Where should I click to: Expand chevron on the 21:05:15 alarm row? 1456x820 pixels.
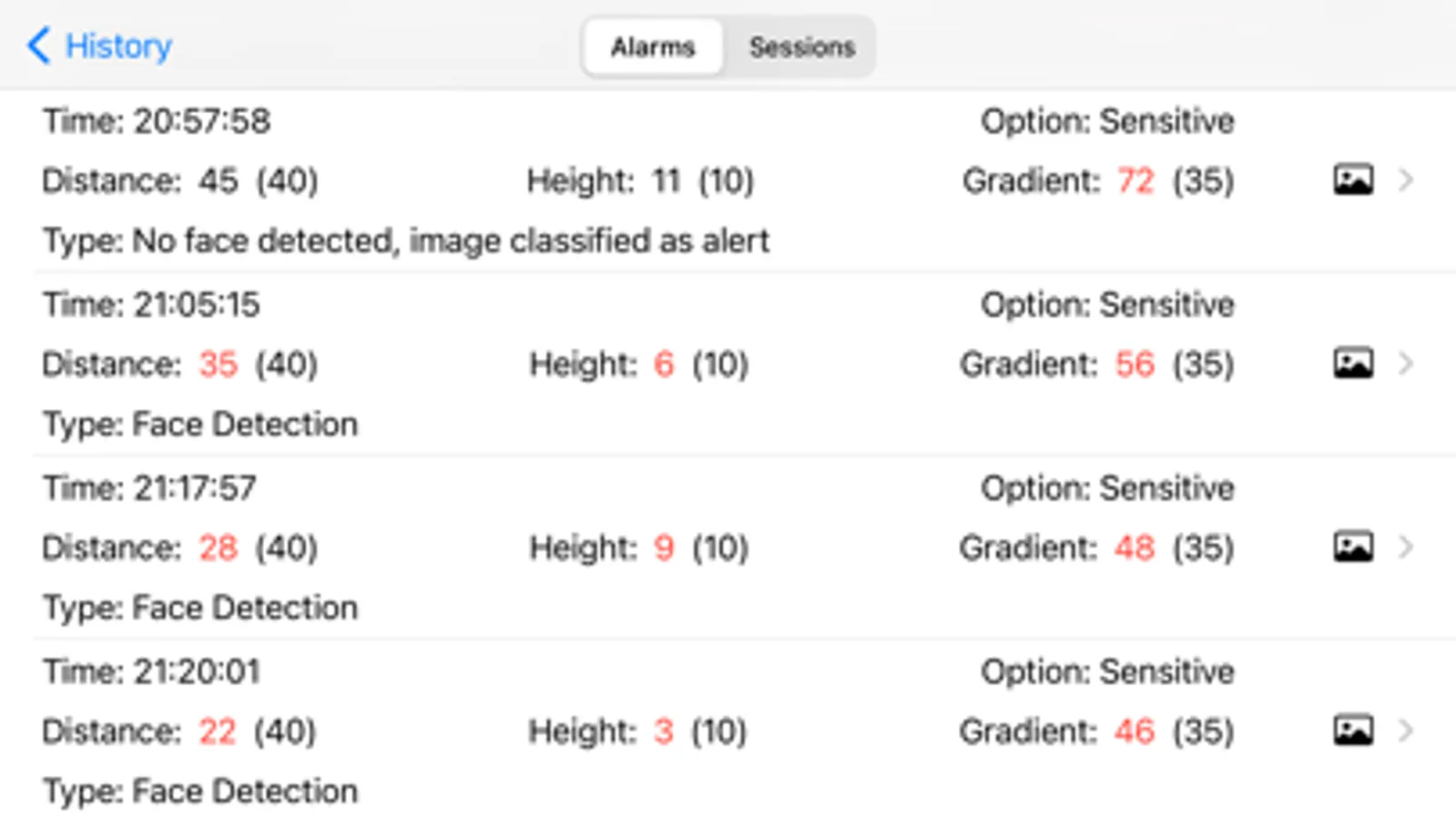1406,364
